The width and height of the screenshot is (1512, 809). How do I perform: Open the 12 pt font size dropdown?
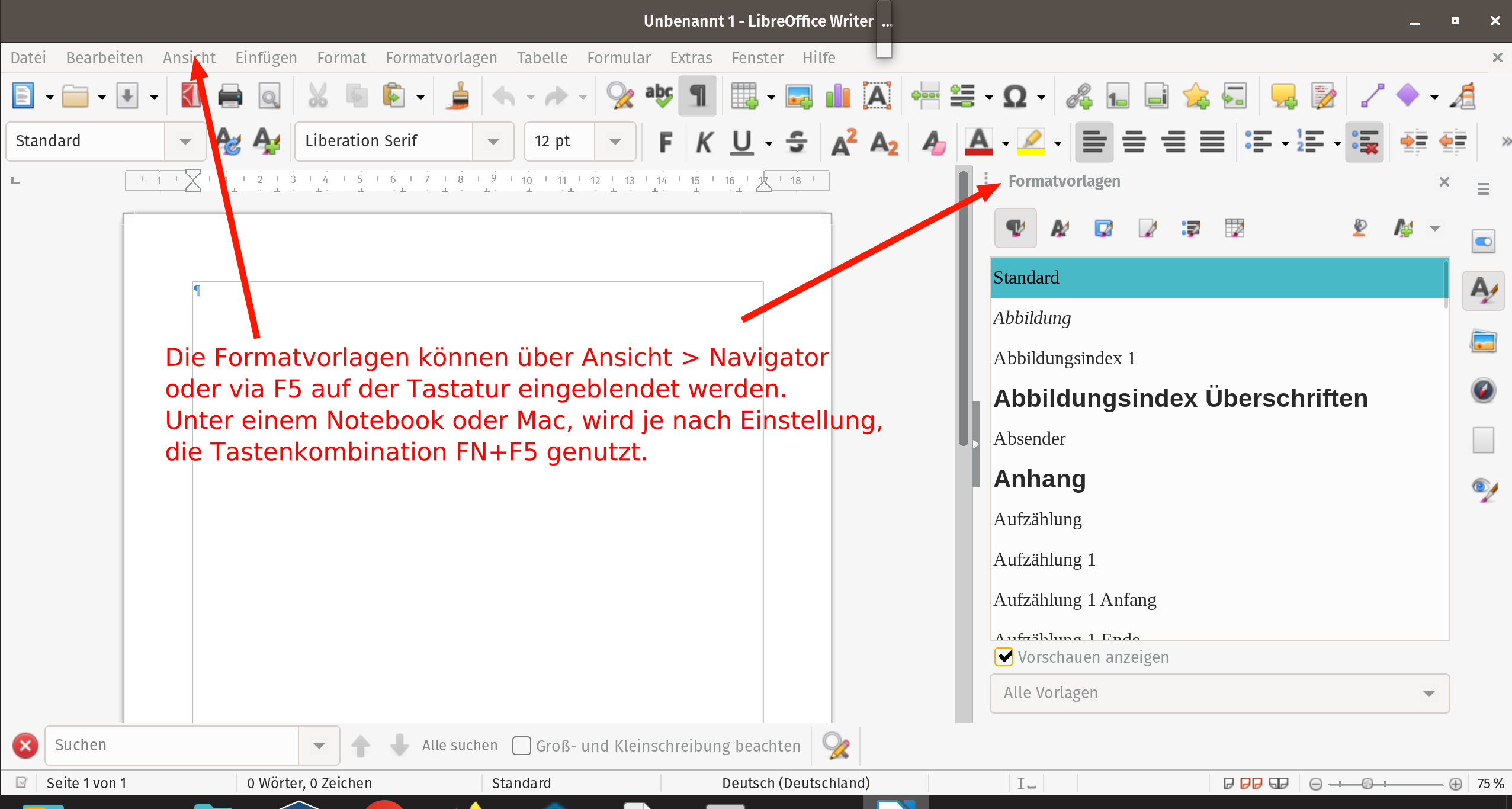615,142
